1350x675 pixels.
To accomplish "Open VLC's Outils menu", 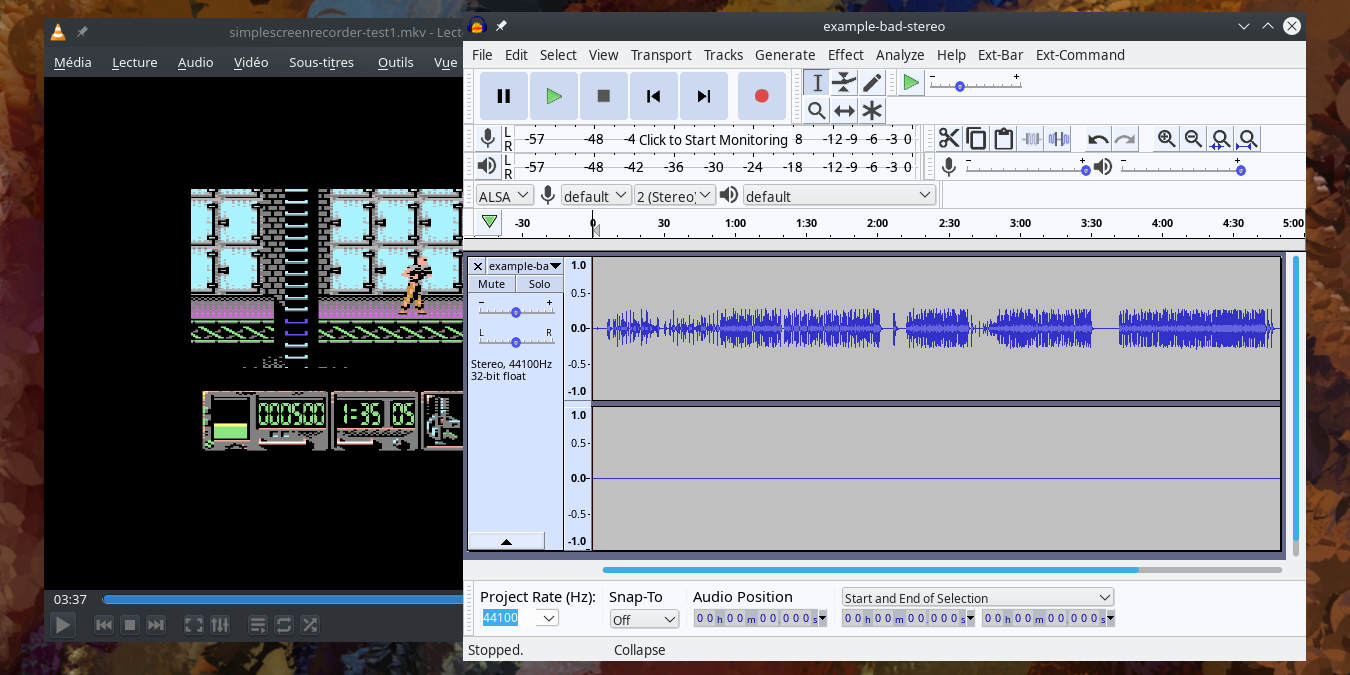I will pos(395,62).
